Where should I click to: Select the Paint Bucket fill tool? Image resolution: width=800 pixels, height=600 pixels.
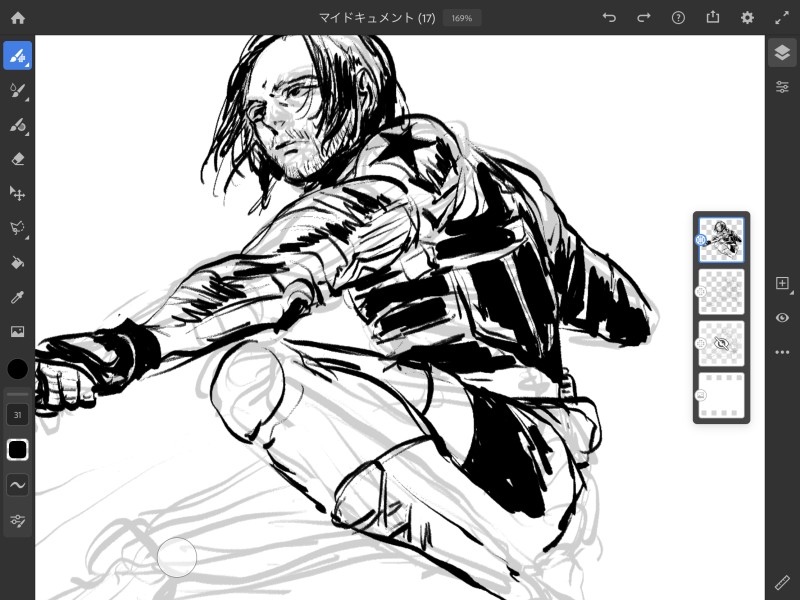[x=17, y=263]
